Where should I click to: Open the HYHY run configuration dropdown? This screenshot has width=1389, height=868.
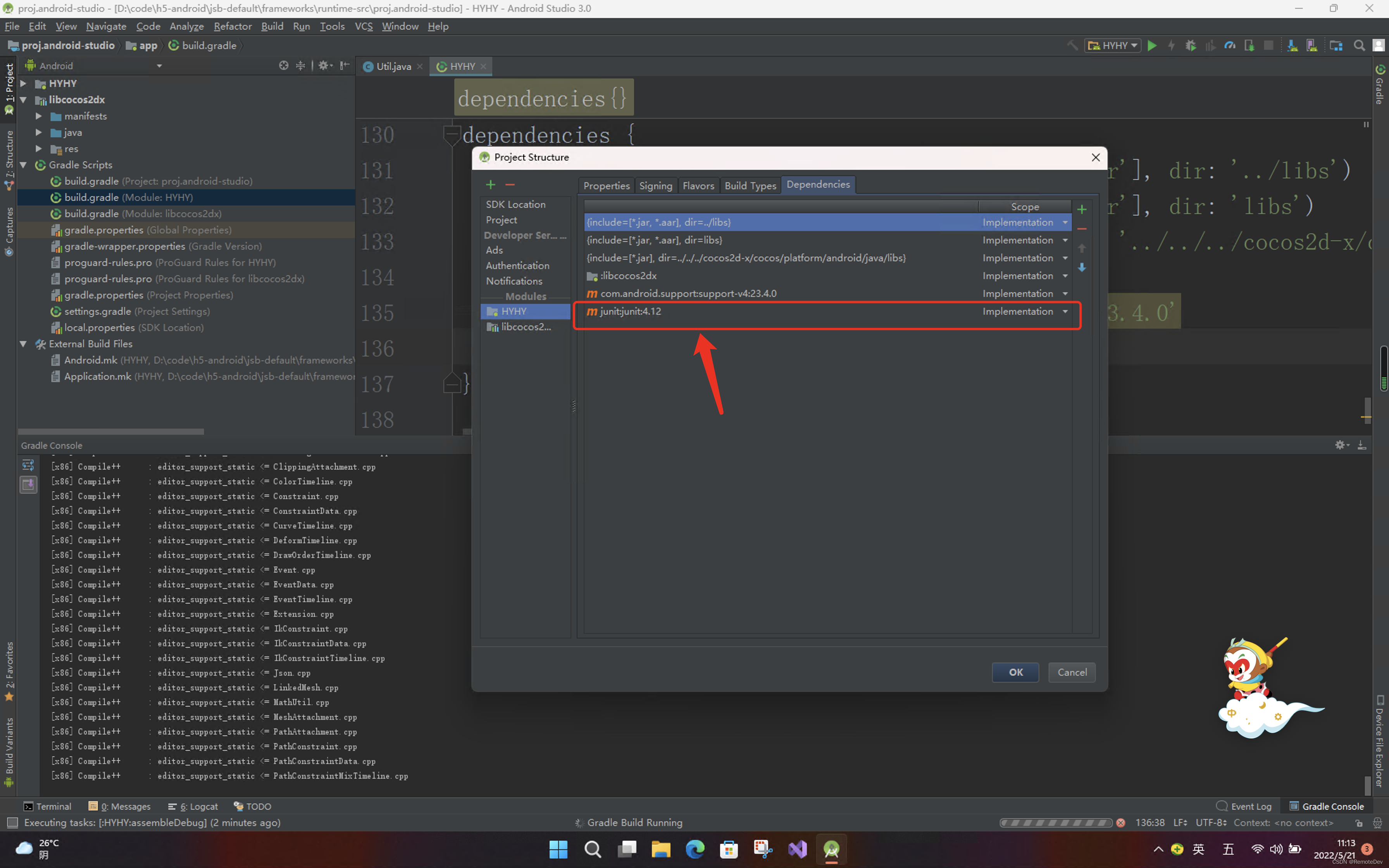pos(1112,45)
